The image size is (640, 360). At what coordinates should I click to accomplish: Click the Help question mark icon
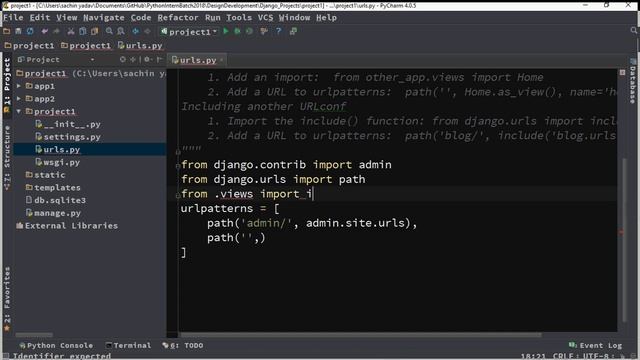pos(278,31)
